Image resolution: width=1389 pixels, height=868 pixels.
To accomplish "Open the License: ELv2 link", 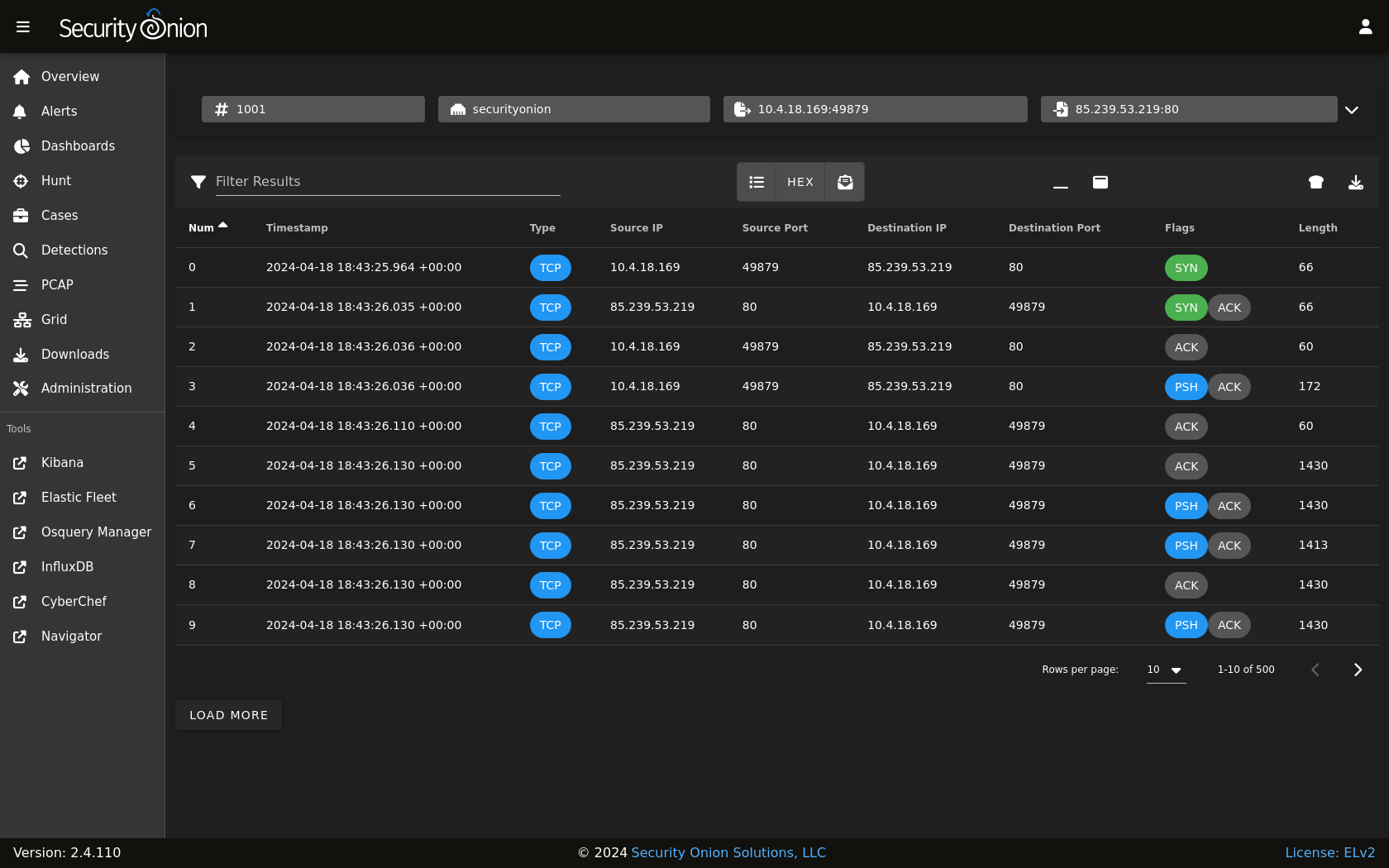I will click(1330, 853).
